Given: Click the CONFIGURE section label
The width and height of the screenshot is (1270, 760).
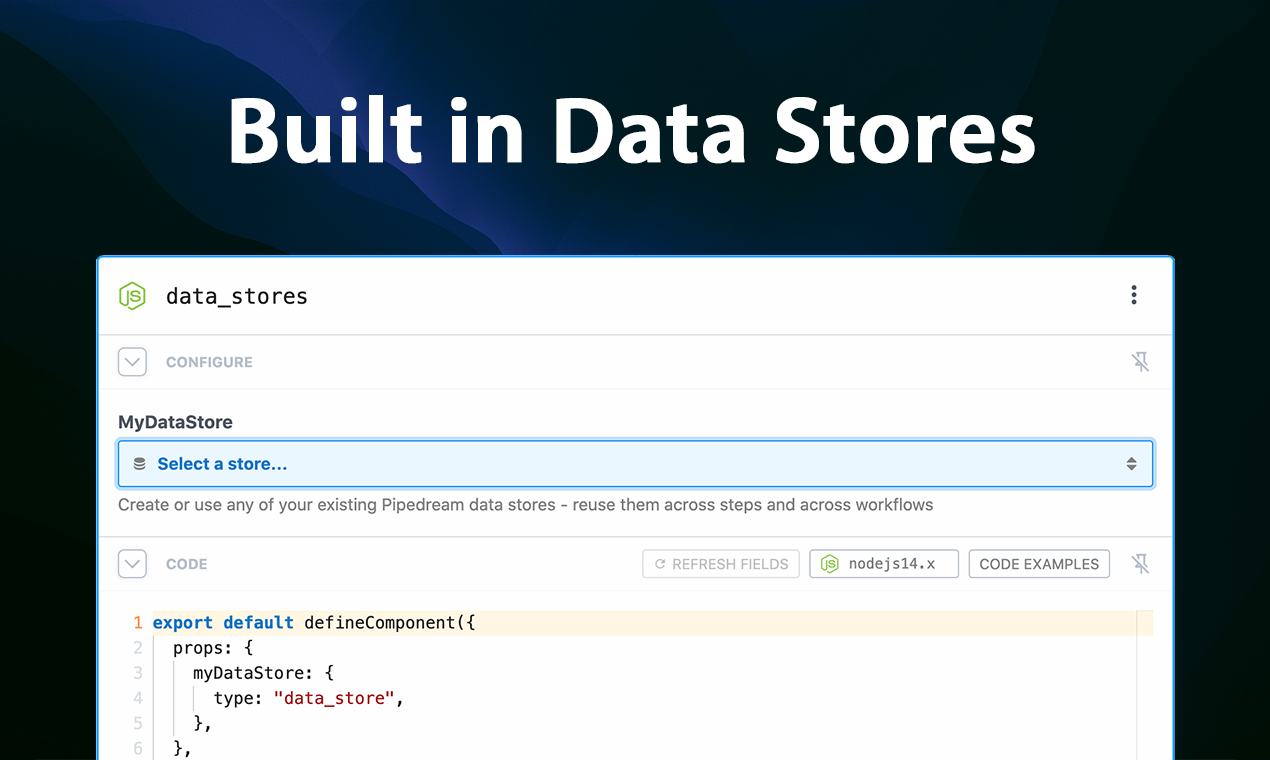Looking at the screenshot, I should [x=209, y=362].
